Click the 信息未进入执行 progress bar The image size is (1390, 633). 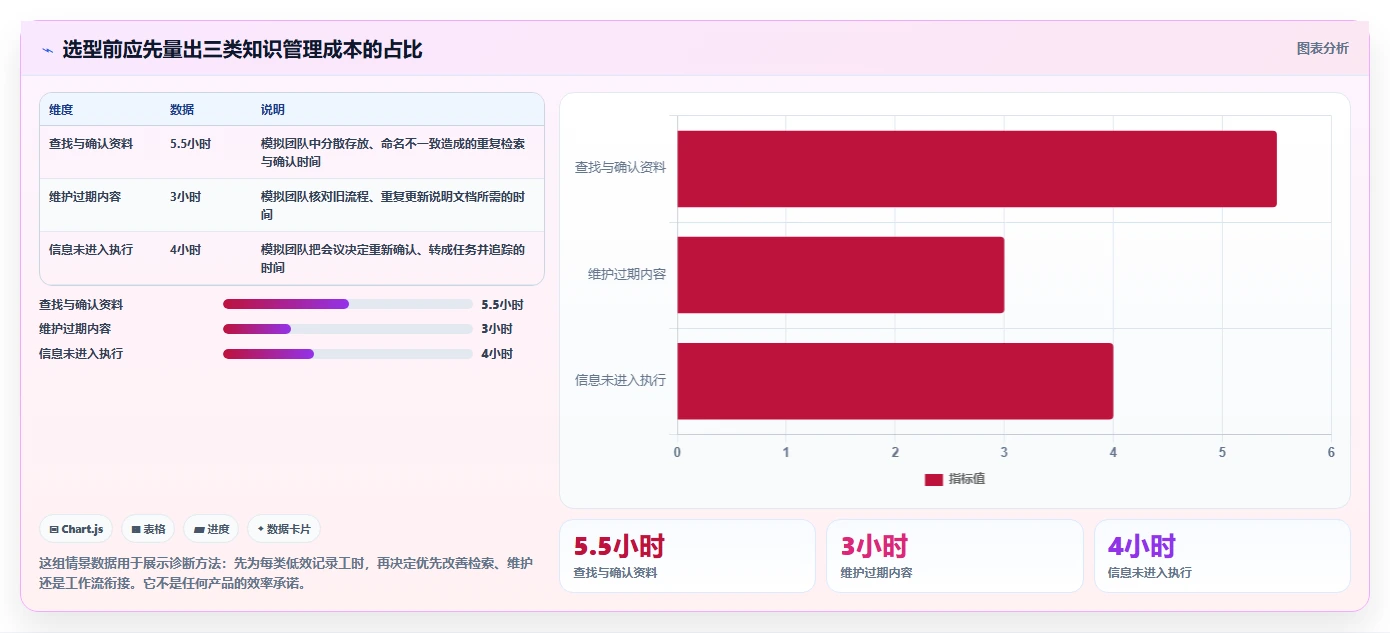(x=348, y=354)
